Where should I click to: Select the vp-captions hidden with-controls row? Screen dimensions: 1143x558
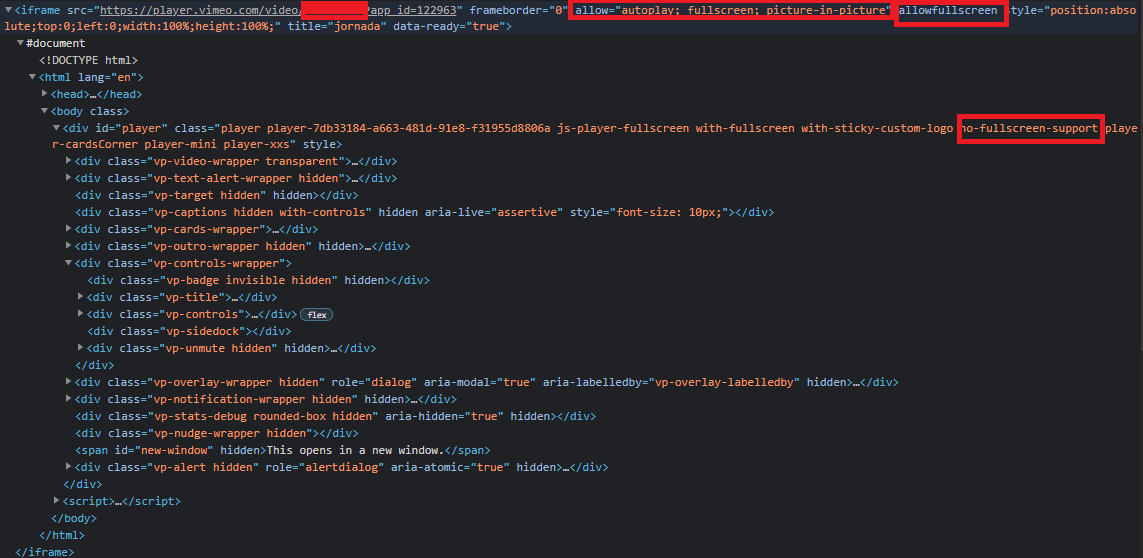pyautogui.click(x=424, y=212)
